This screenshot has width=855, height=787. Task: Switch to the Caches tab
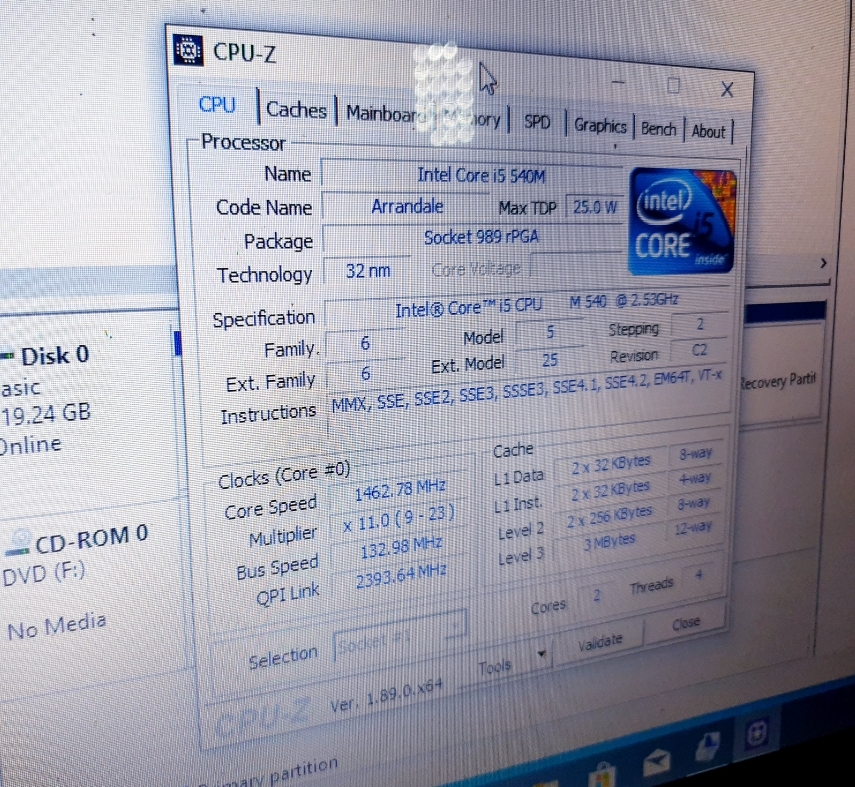[x=296, y=110]
